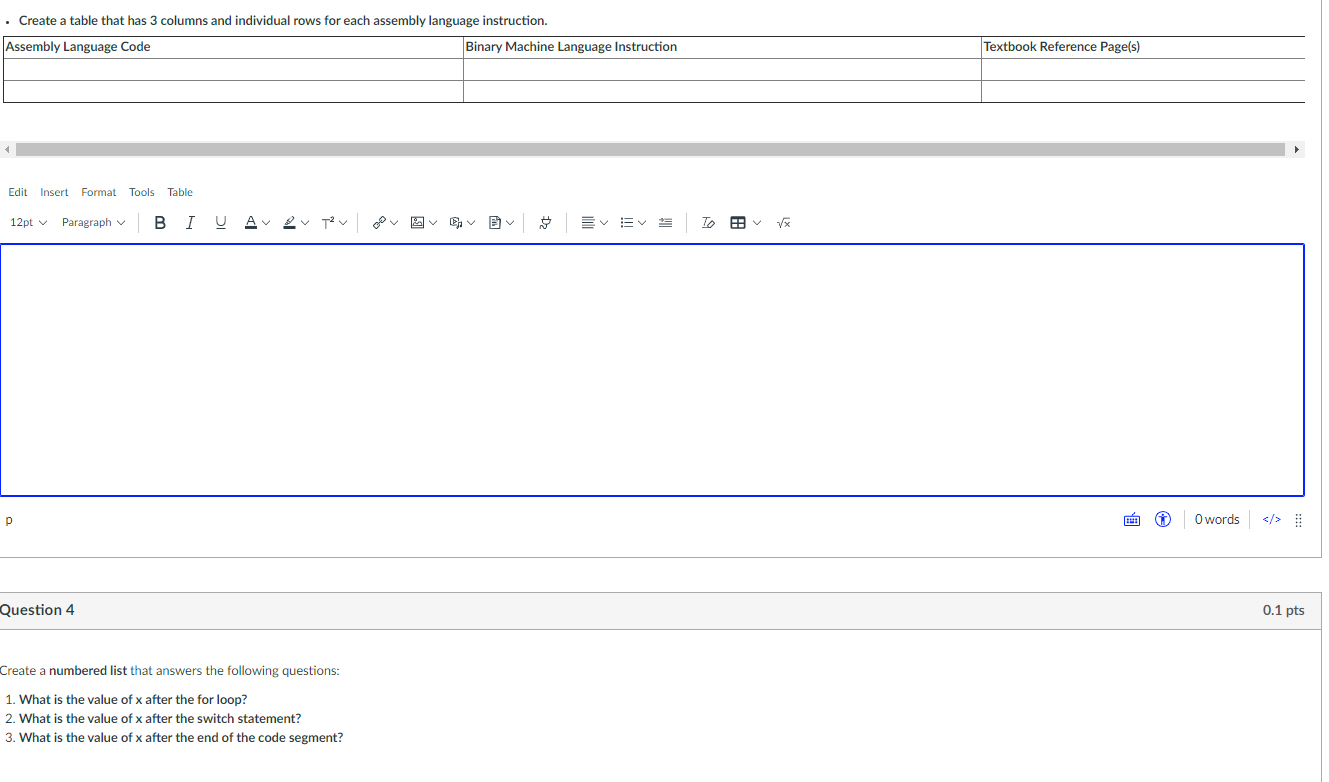Click the scrollbar left arrow
The image size is (1329, 782).
pos(6,149)
